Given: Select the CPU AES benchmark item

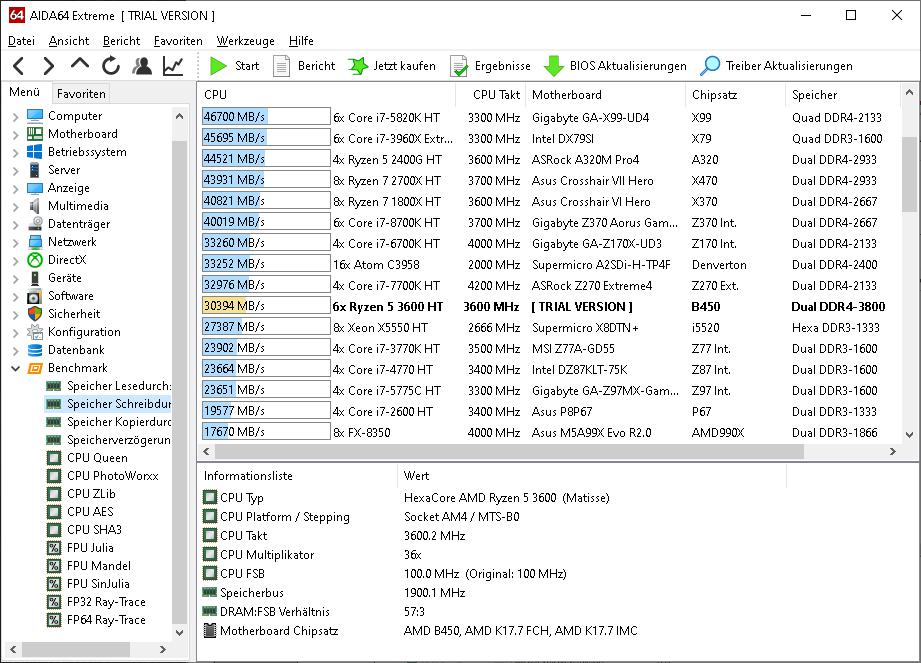Looking at the screenshot, I should (80, 512).
